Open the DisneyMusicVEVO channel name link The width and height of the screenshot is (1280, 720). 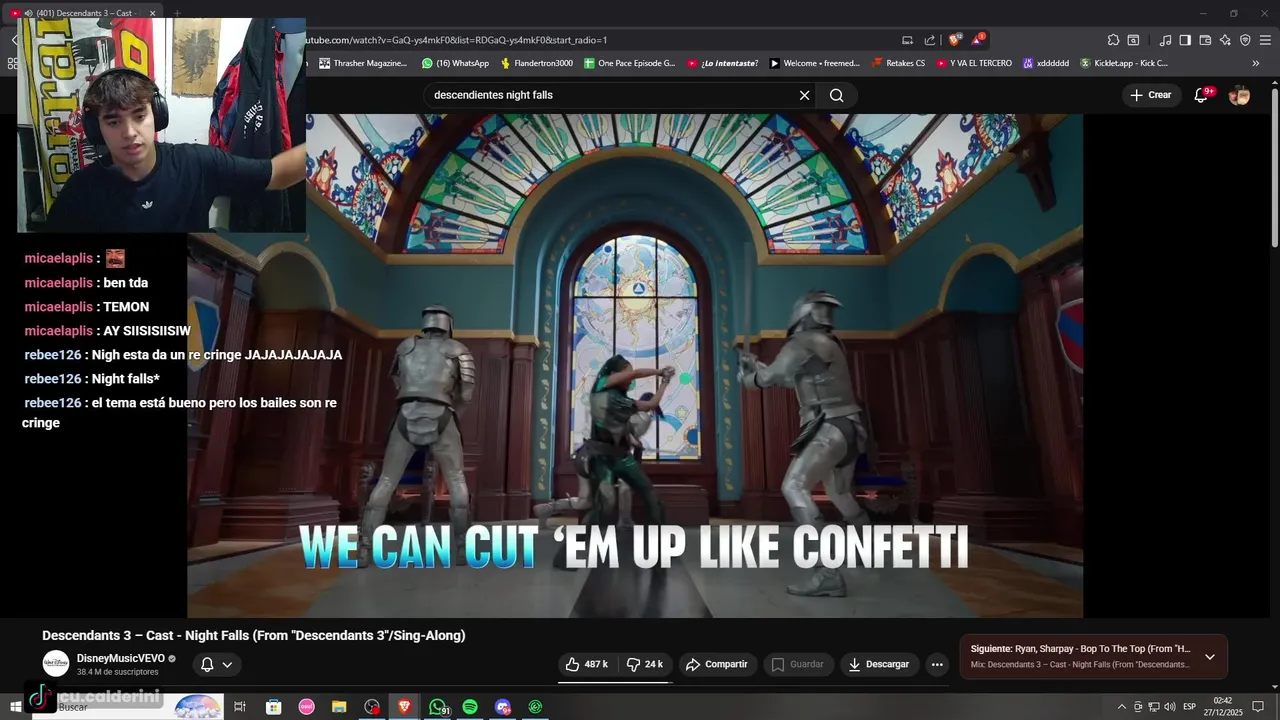120,658
